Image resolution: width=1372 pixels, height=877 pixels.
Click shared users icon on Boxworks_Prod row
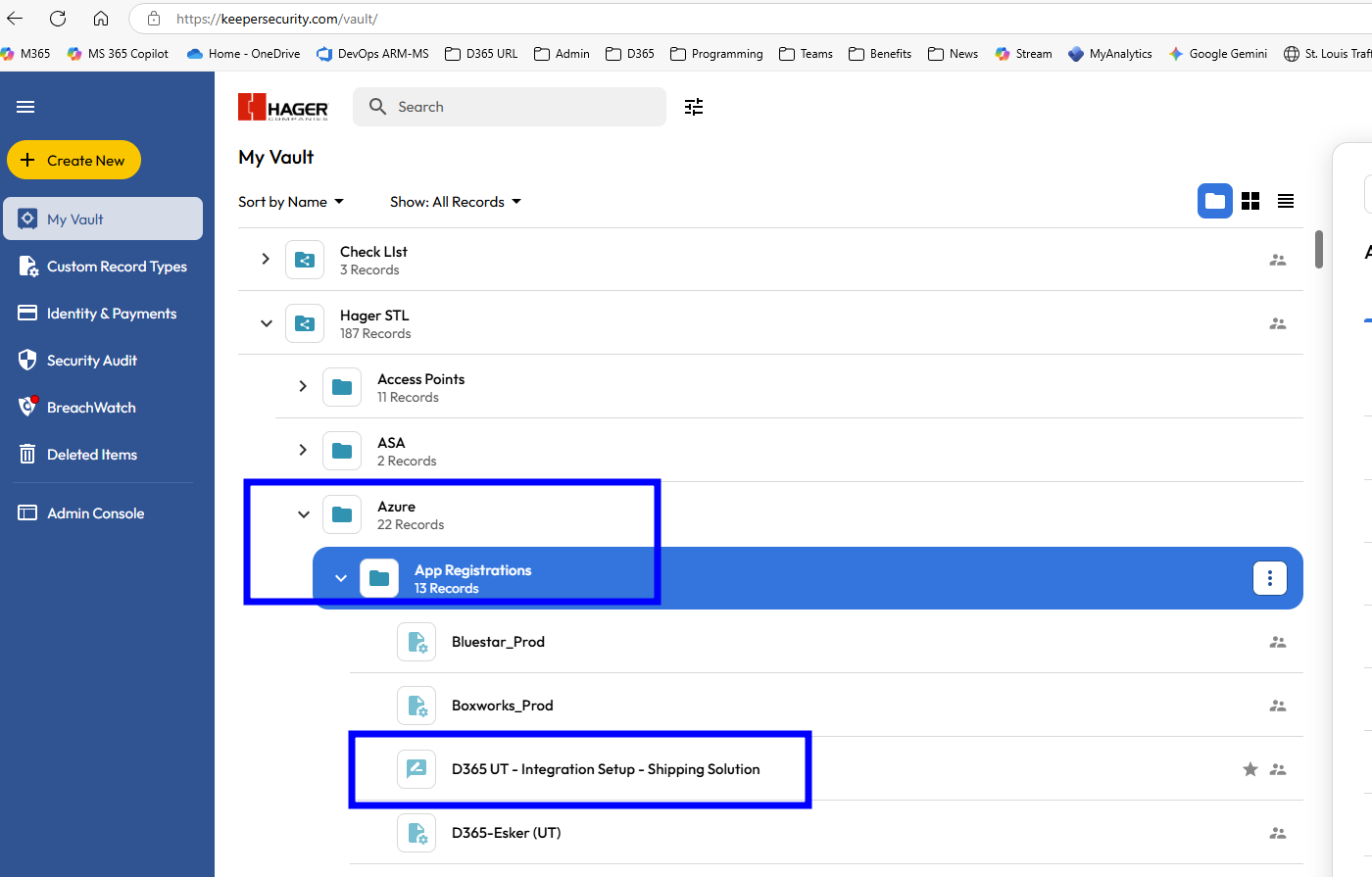(x=1278, y=706)
